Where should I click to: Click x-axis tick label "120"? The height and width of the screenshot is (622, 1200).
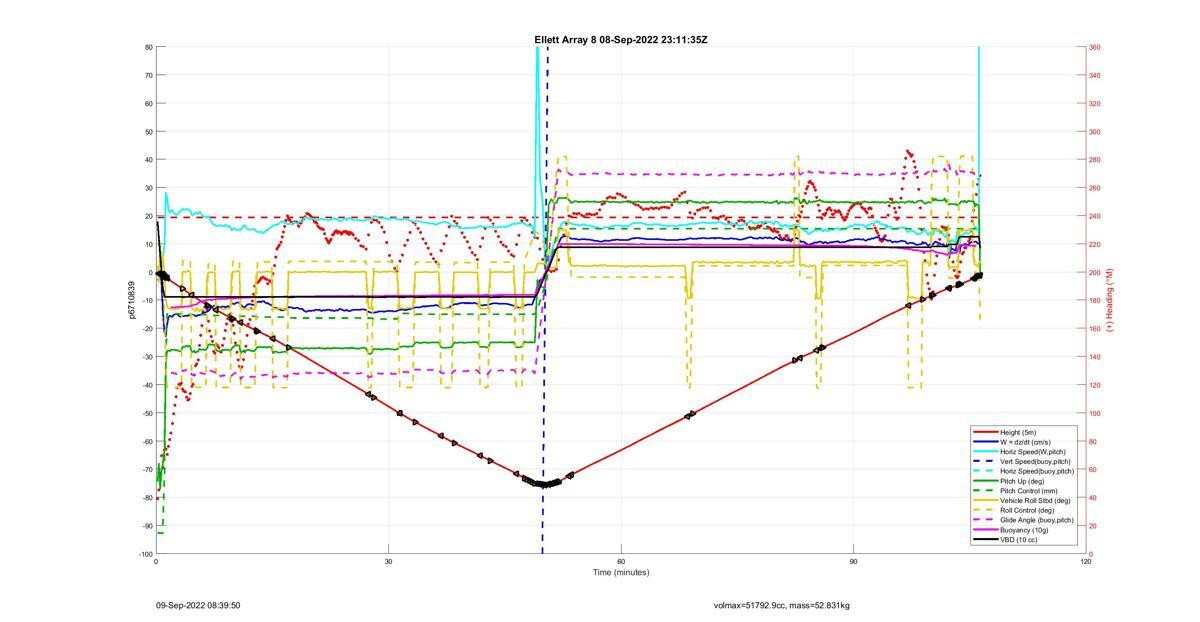coord(1086,561)
